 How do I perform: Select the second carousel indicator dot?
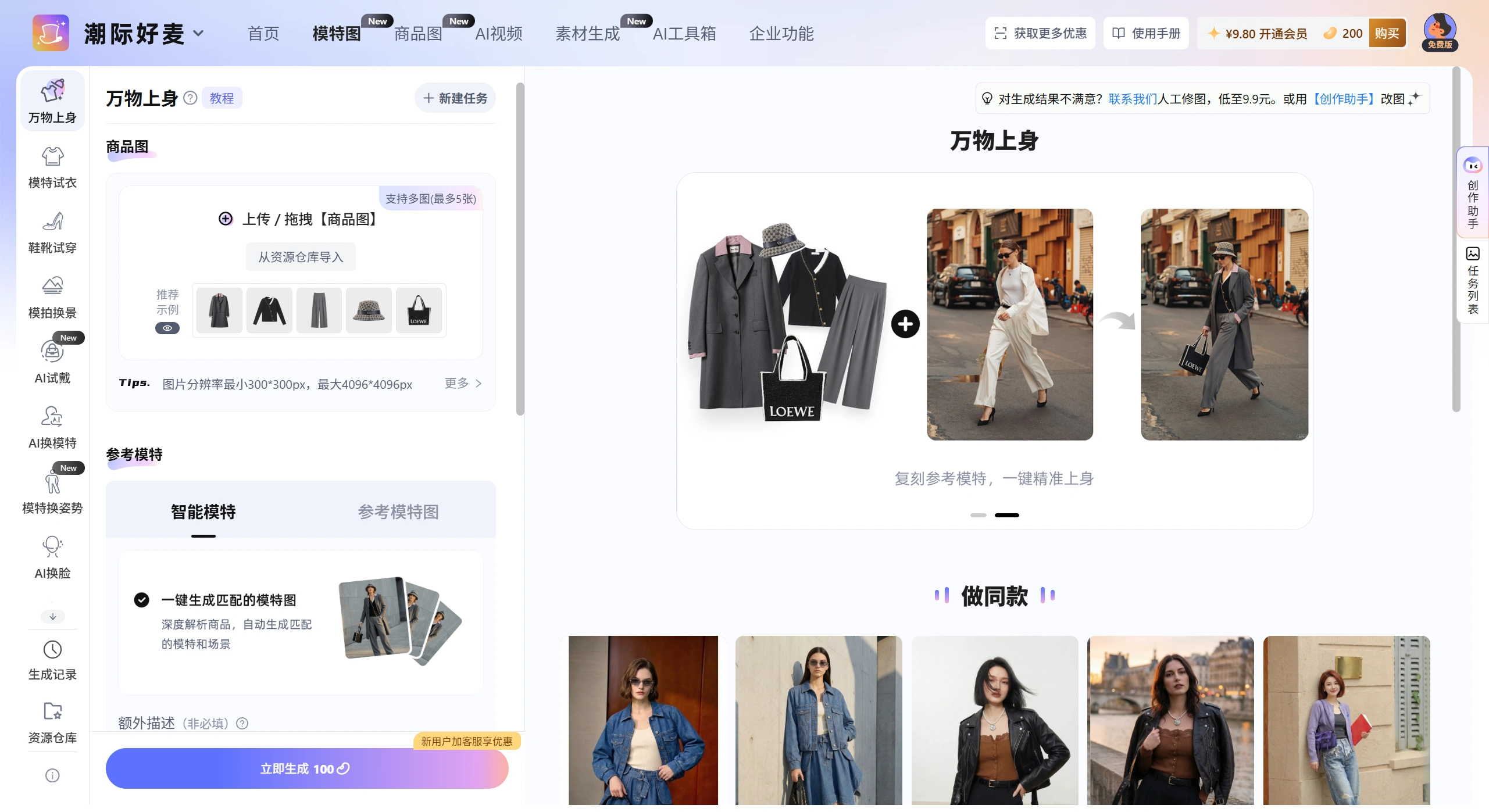tap(1007, 515)
